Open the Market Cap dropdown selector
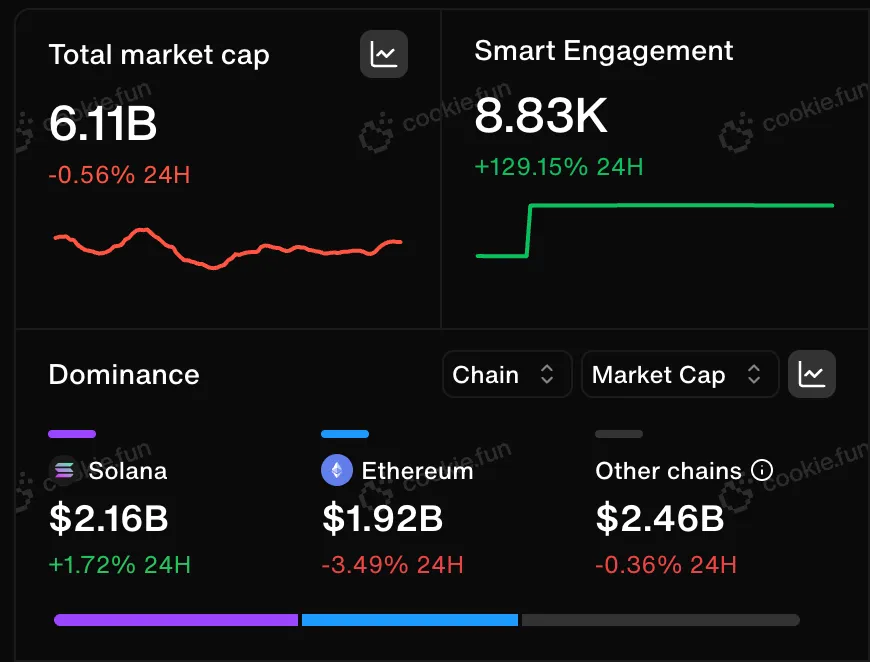870x662 pixels. [x=679, y=375]
